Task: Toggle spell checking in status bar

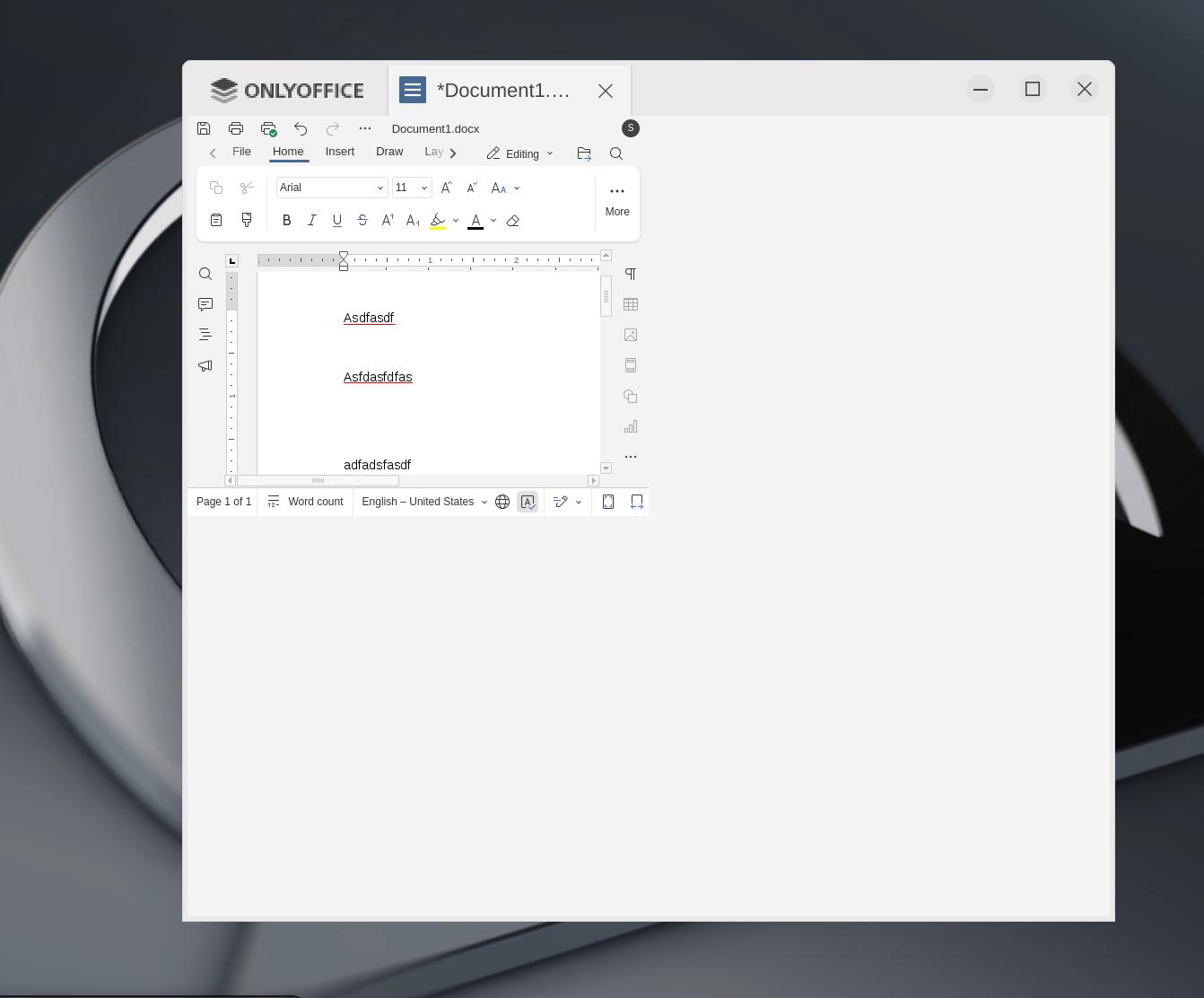Action: 528,502
